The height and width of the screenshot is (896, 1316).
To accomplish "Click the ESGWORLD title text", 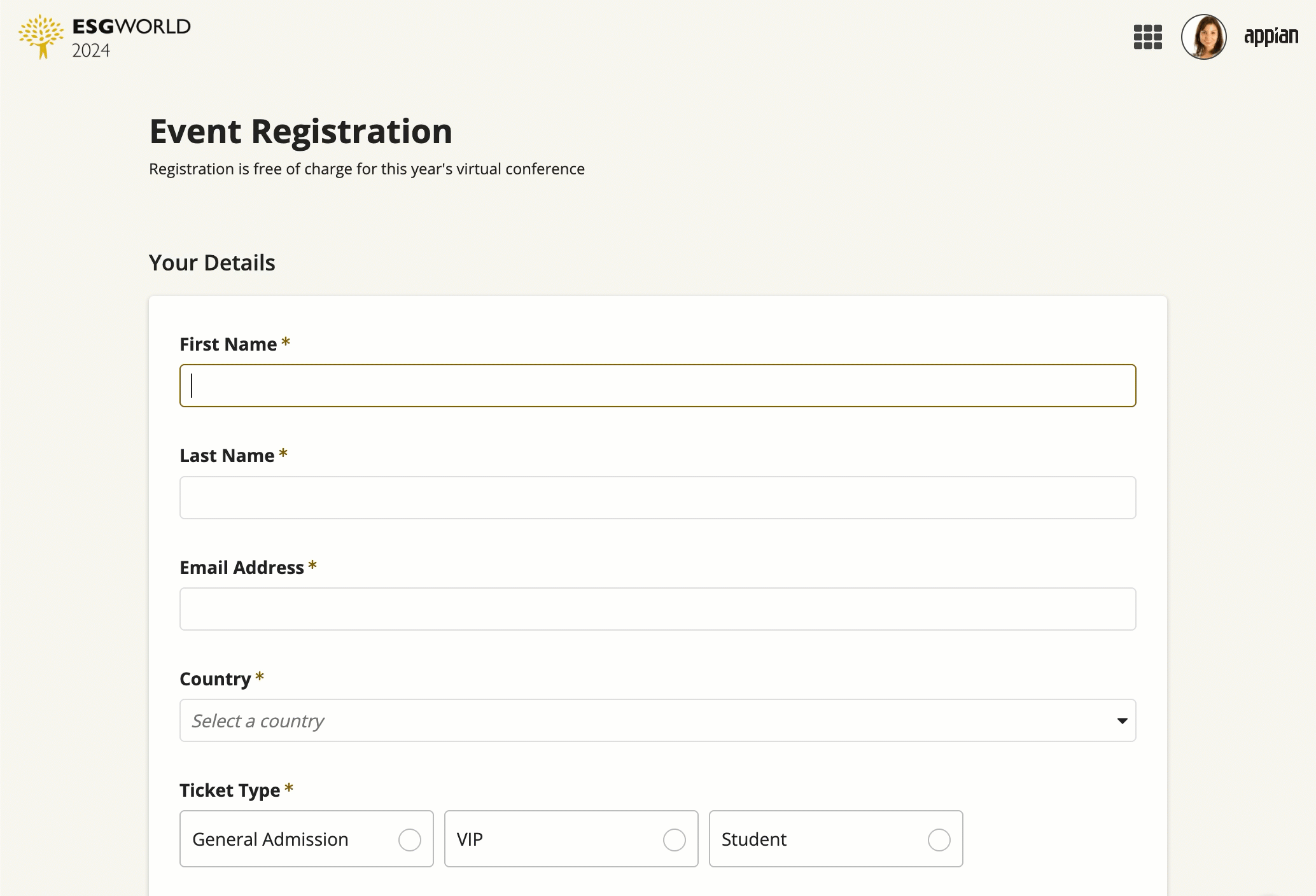I will coord(132,26).
